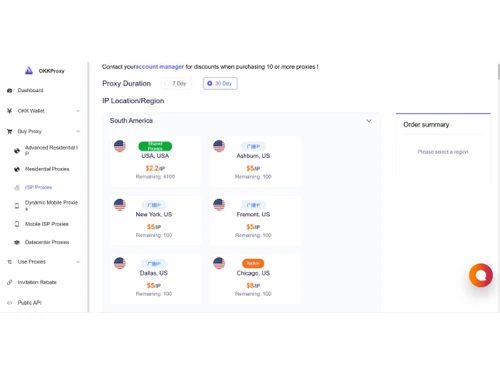Click the US flag on Fremont card
The width and height of the screenshot is (500, 375).
[x=219, y=205]
